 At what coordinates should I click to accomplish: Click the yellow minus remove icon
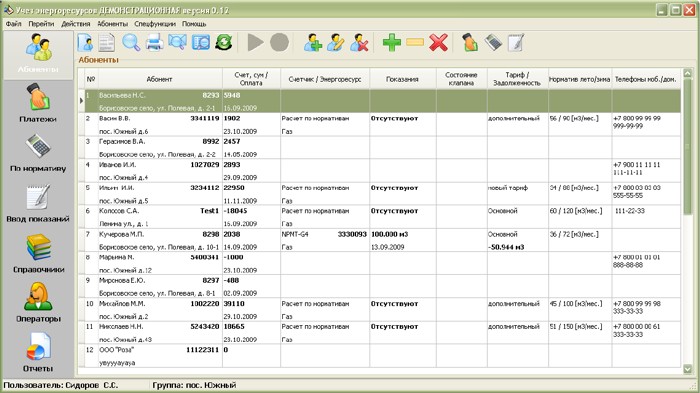(415, 43)
